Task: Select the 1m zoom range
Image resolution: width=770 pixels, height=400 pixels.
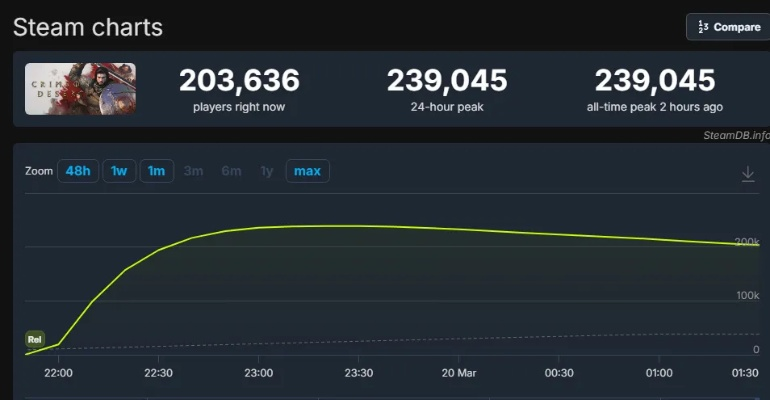Action: click(157, 171)
